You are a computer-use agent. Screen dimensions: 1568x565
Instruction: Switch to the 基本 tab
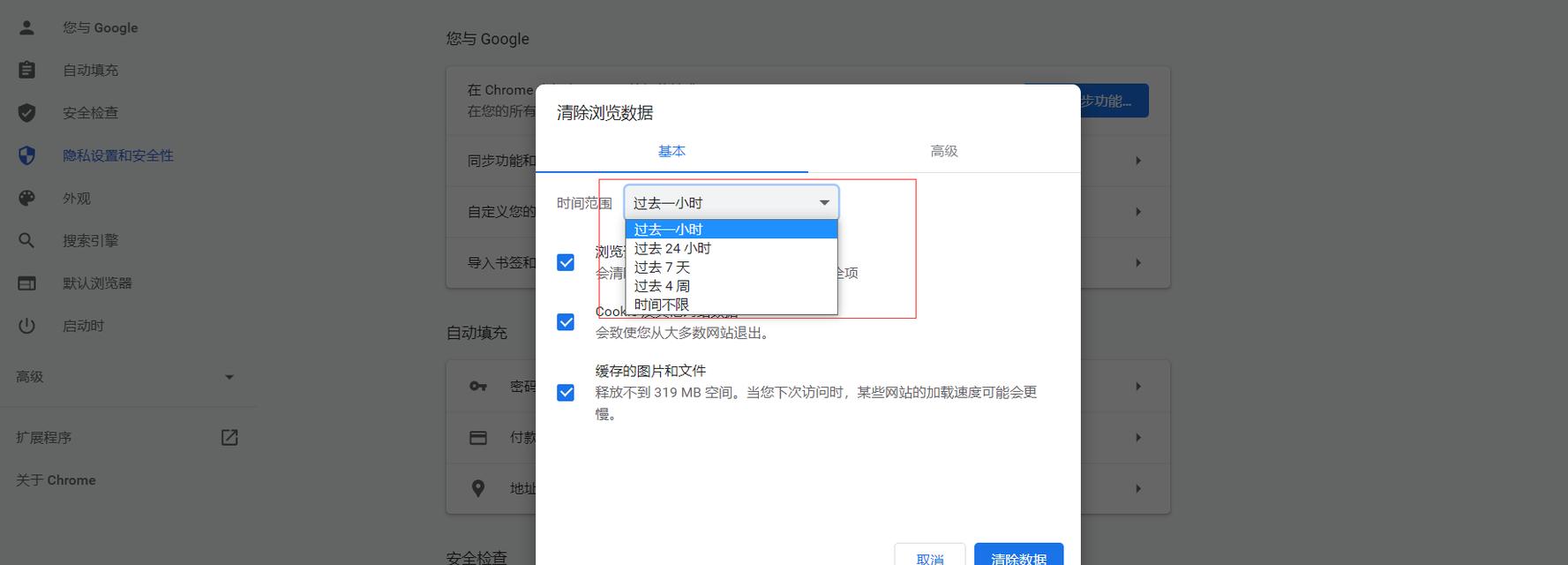(671, 152)
